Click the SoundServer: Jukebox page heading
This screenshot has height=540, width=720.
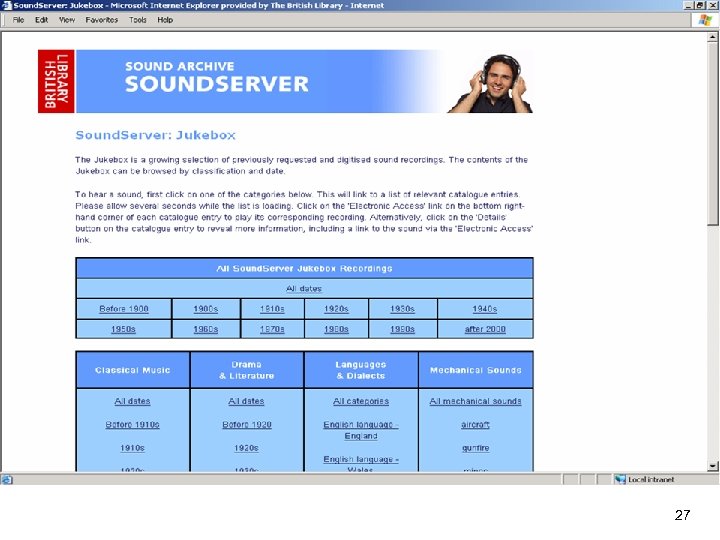pyautogui.click(x=156, y=135)
